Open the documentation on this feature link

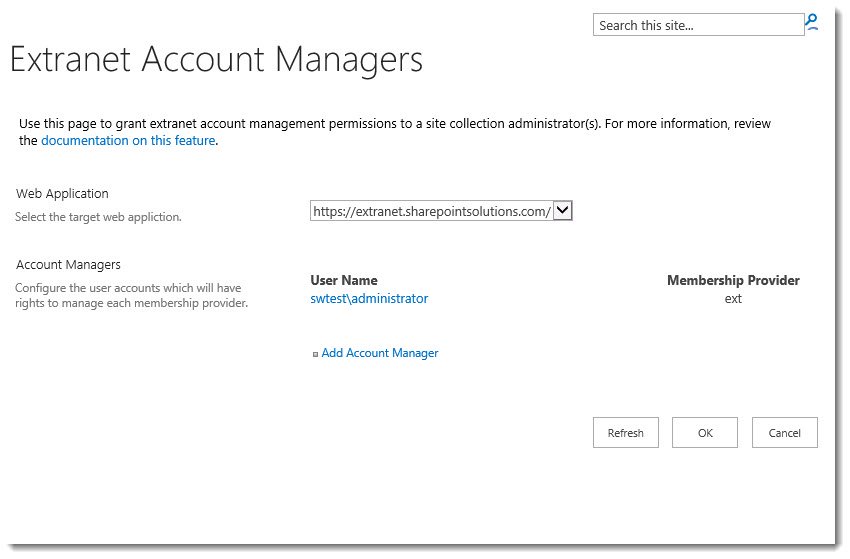(128, 140)
